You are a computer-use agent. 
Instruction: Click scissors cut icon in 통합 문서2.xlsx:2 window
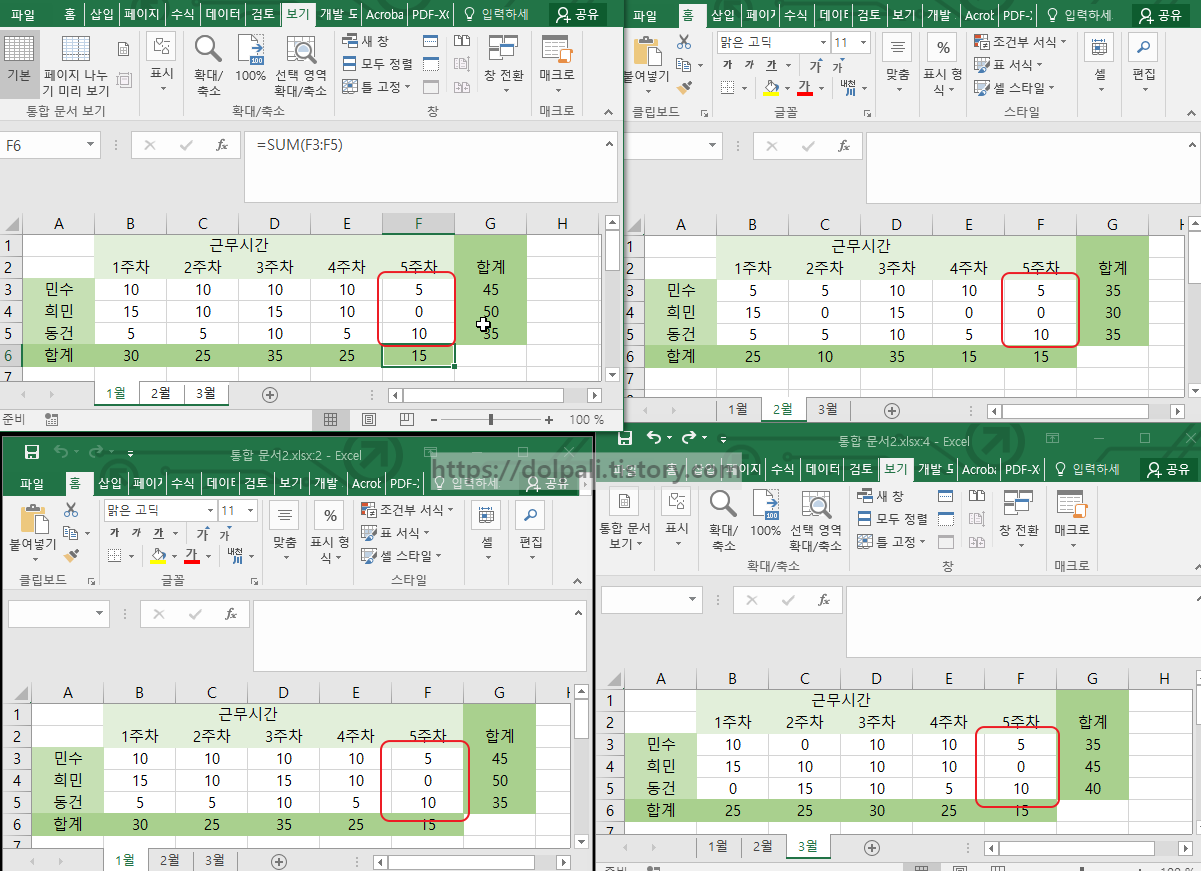click(71, 510)
